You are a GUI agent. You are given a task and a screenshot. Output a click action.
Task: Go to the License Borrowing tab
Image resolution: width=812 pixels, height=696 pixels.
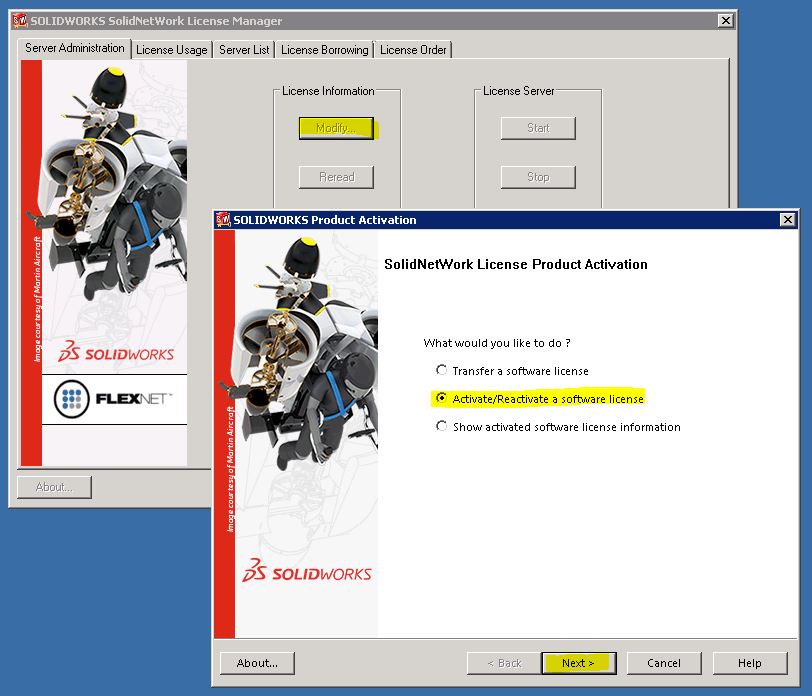(324, 50)
